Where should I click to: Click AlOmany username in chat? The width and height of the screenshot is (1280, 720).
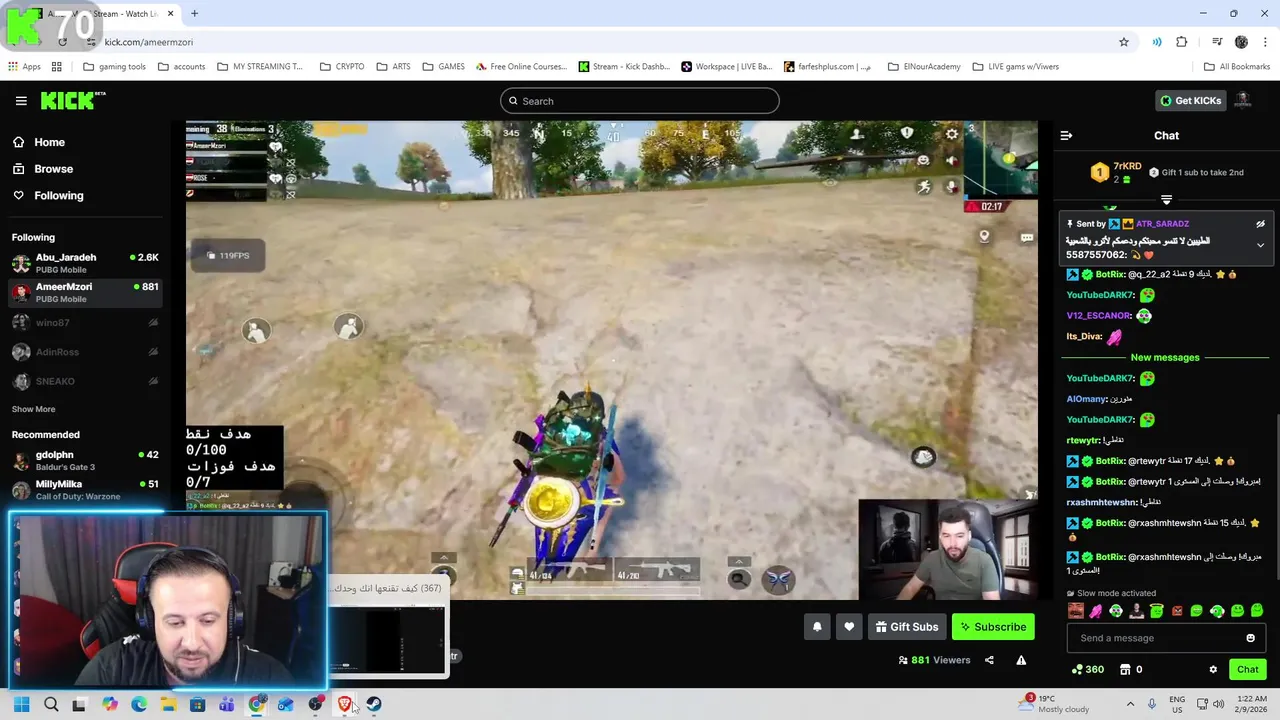tap(1086, 399)
